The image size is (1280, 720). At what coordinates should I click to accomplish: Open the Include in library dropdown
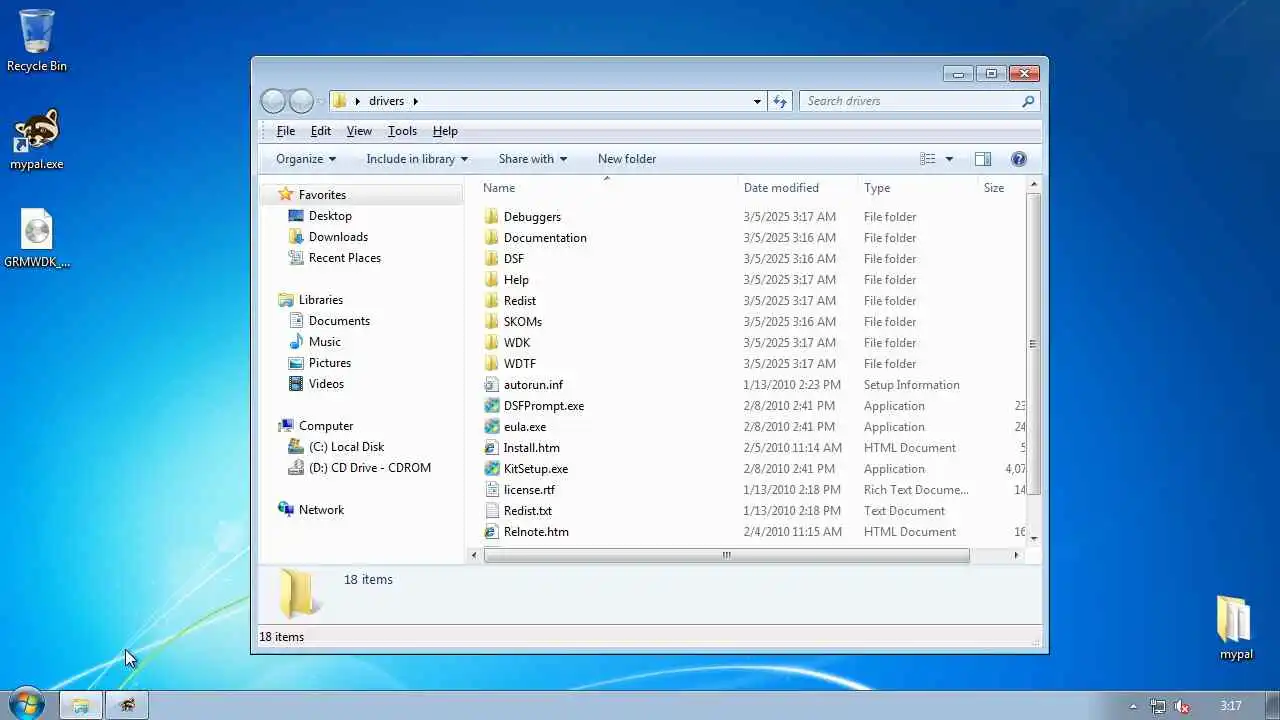(x=417, y=159)
